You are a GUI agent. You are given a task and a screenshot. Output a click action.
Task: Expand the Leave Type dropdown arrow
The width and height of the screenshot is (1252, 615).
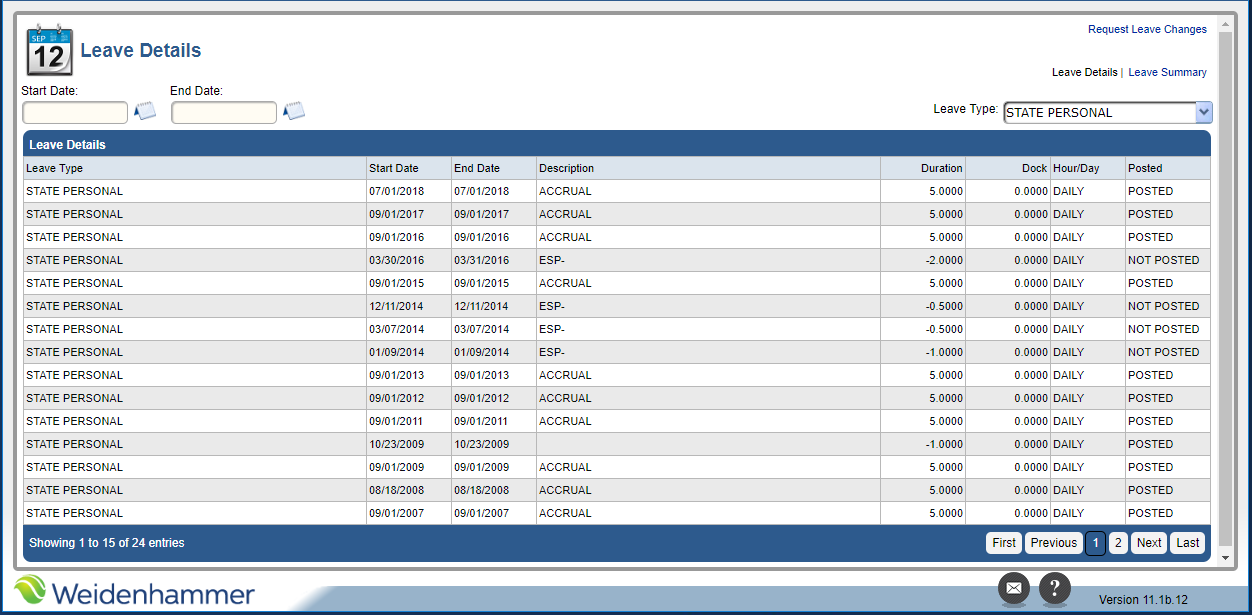pos(1204,113)
